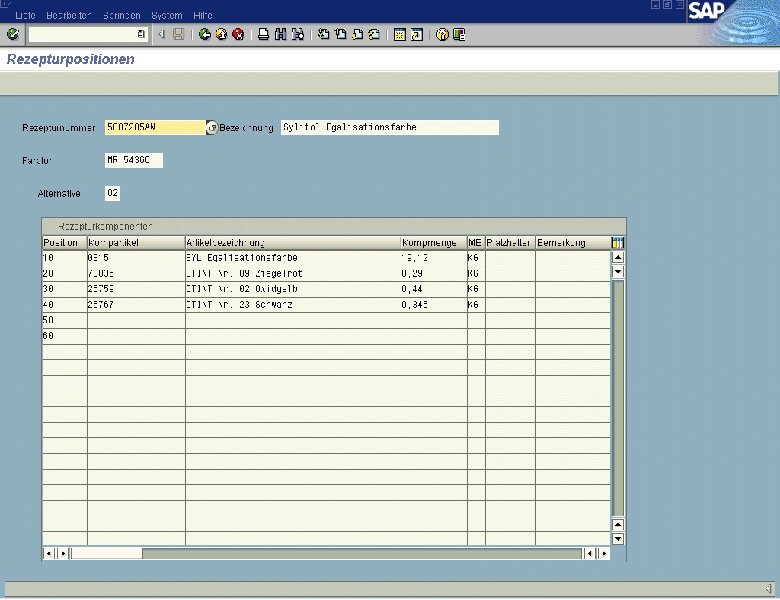Open command field history dropdown
The image size is (780, 600).
[x=141, y=34]
